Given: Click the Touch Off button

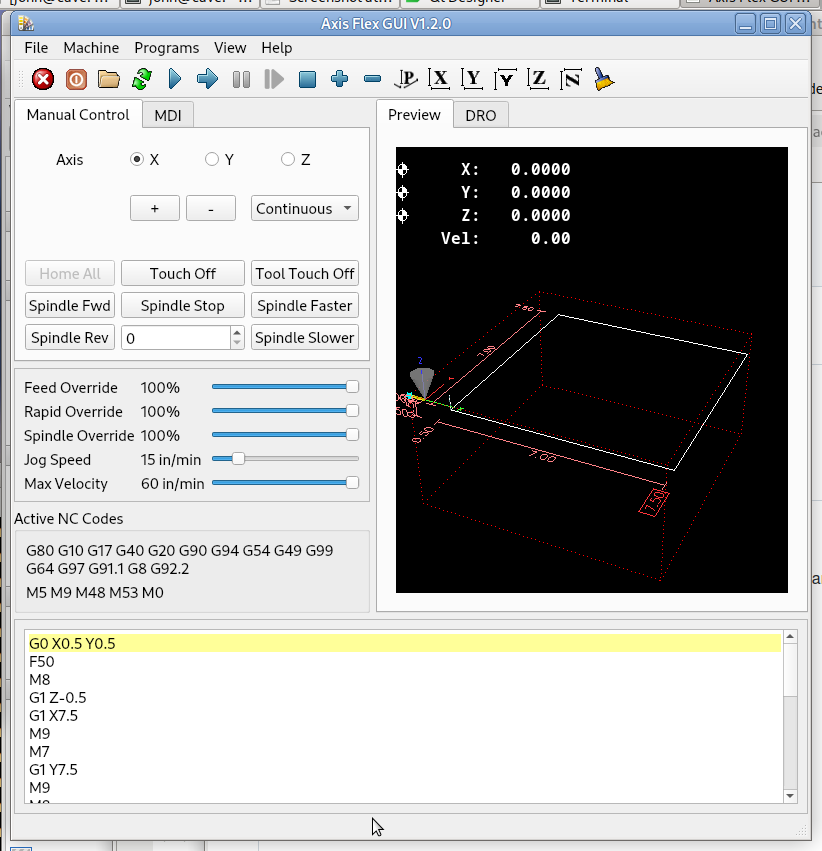Looking at the screenshot, I should point(182,274).
